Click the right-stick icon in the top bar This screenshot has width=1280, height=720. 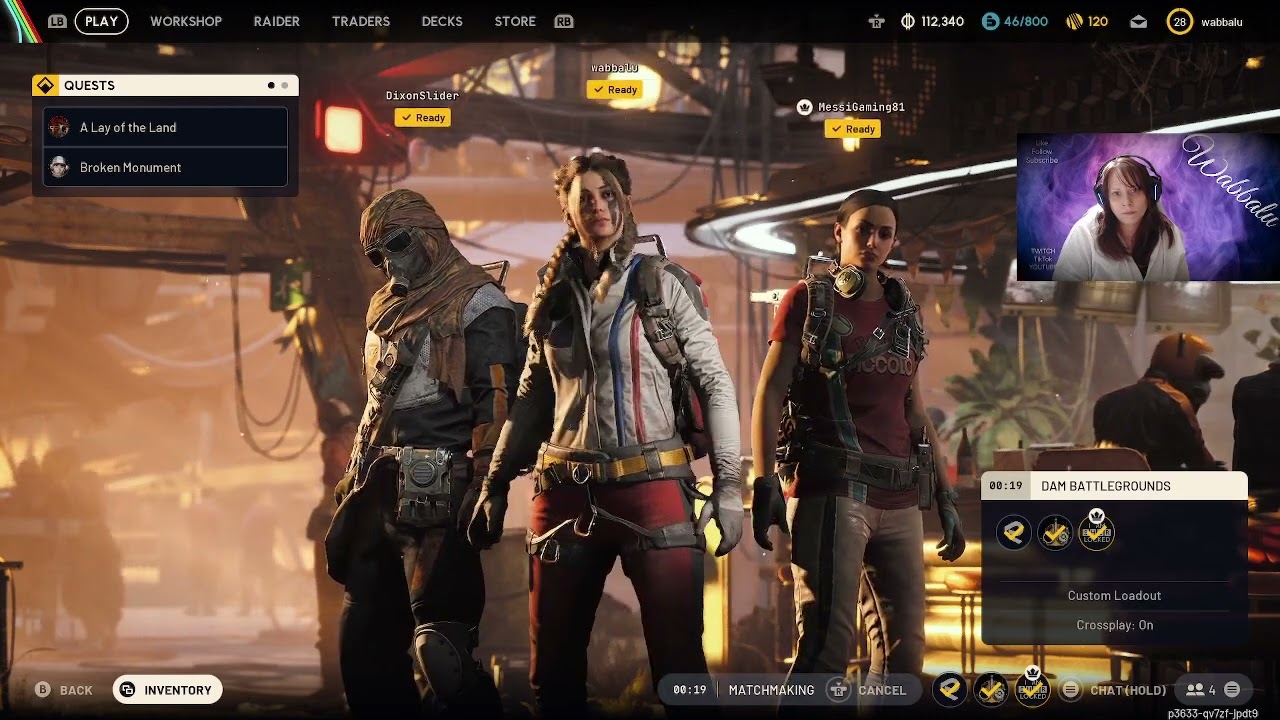877,21
